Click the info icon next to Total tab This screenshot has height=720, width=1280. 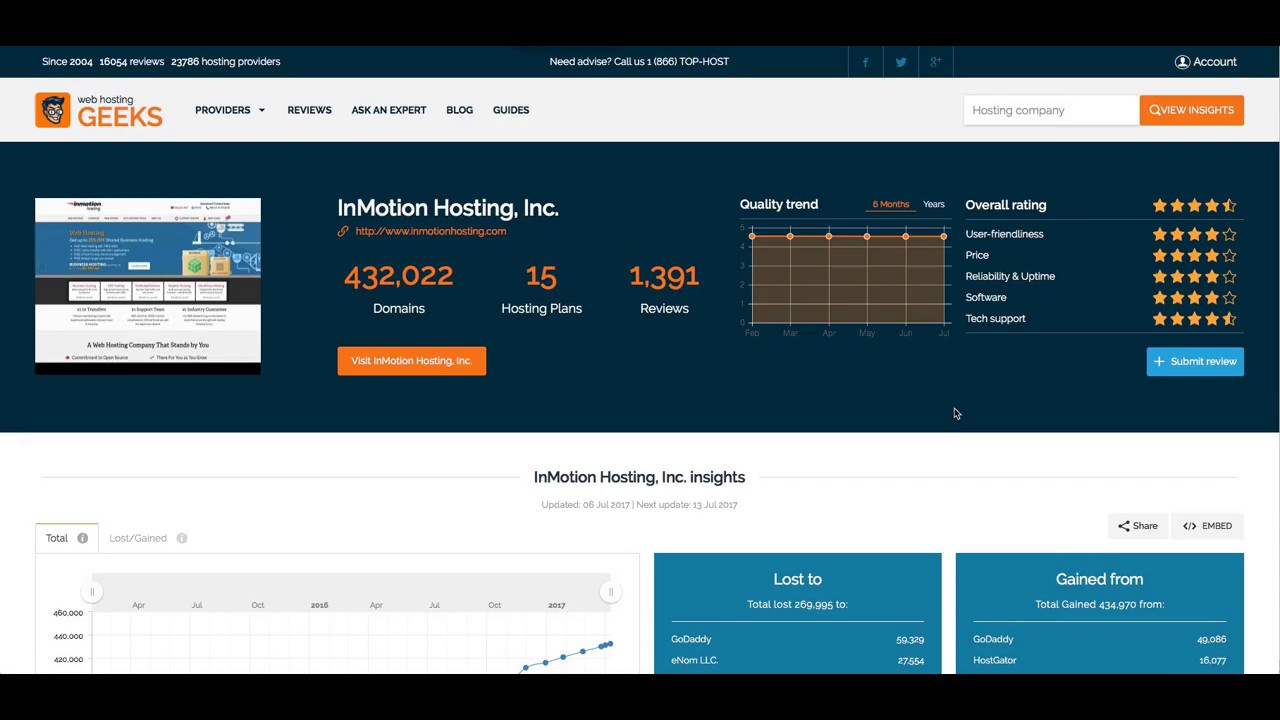coord(83,538)
